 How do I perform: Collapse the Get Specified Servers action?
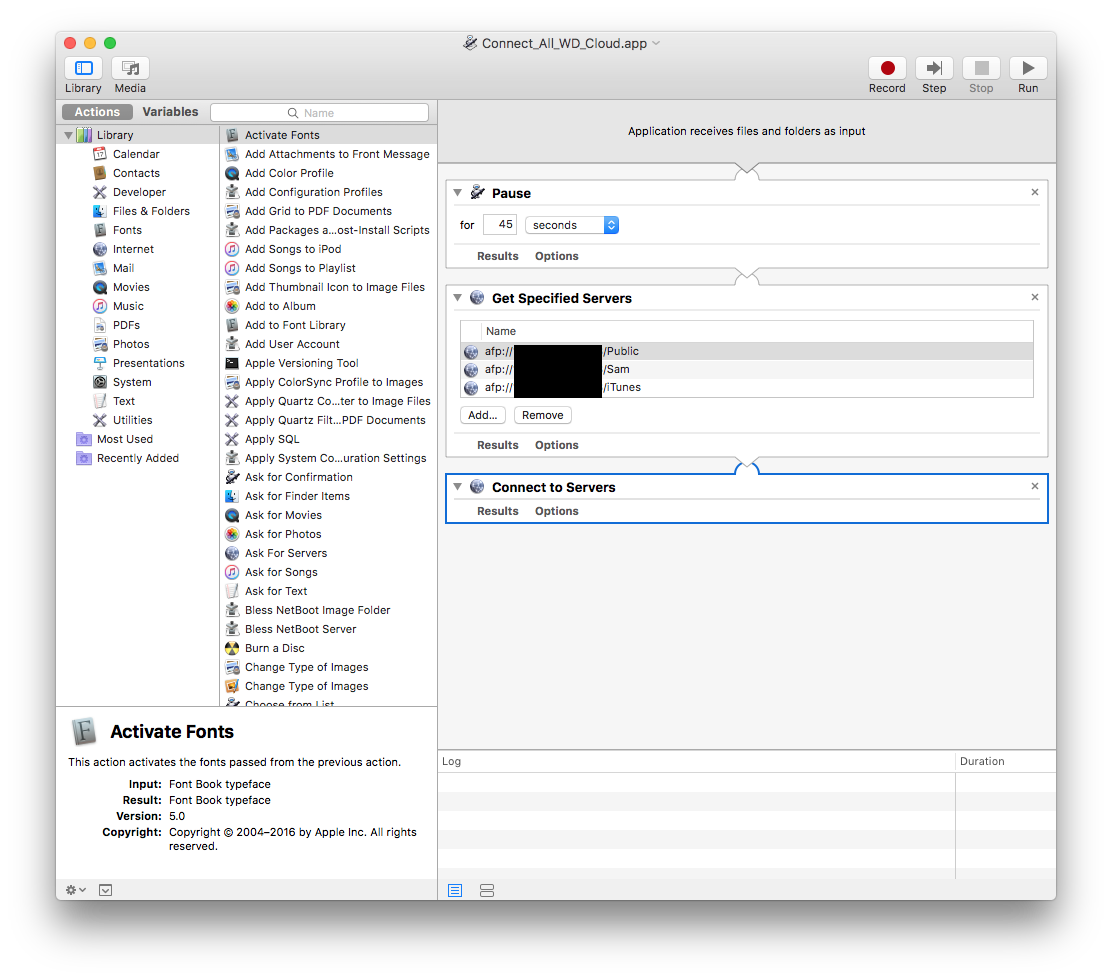click(x=457, y=298)
